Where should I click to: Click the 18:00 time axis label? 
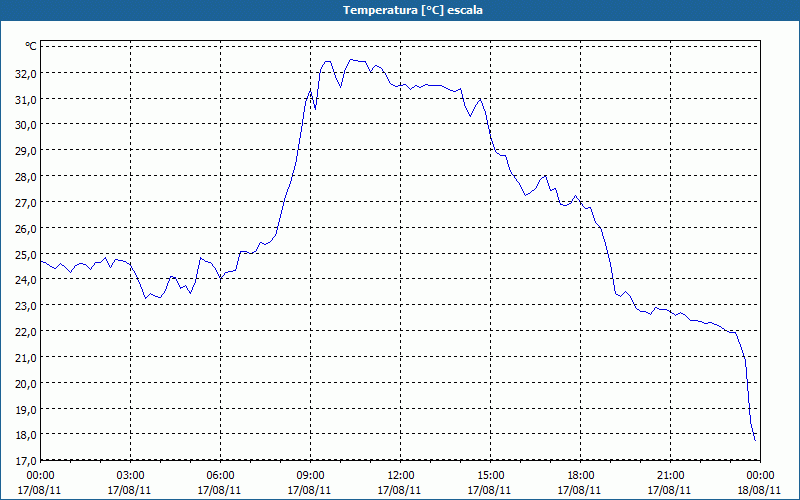coord(581,476)
